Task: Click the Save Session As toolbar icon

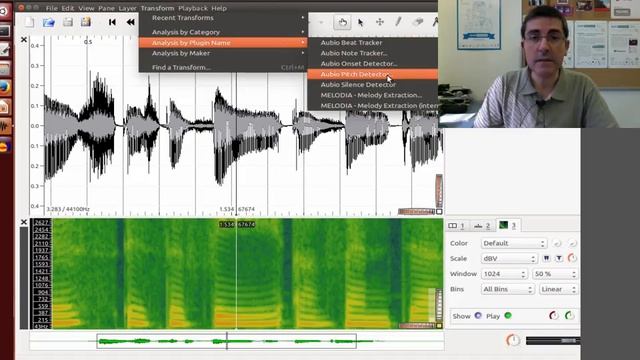Action: pyautogui.click(x=86, y=22)
